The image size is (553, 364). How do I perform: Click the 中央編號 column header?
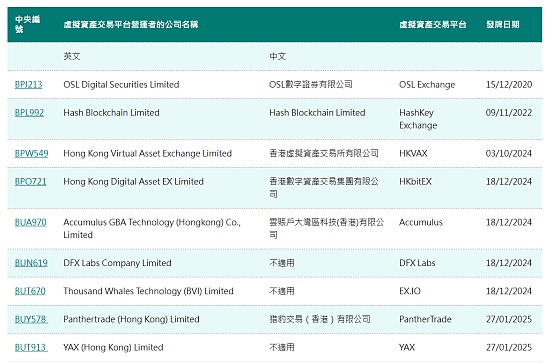pos(28,24)
